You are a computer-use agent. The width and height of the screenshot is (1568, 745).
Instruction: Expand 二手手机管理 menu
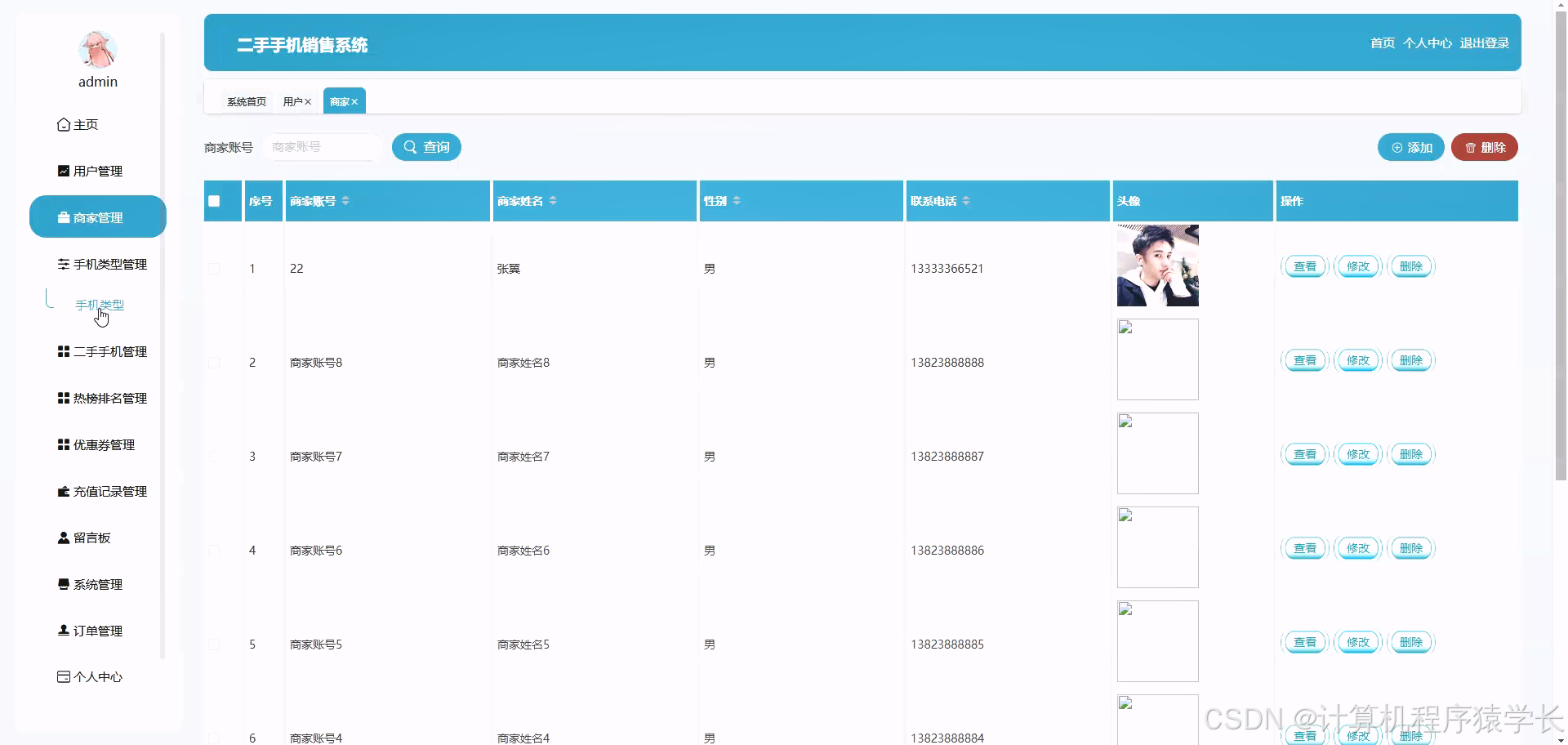[x=102, y=352]
